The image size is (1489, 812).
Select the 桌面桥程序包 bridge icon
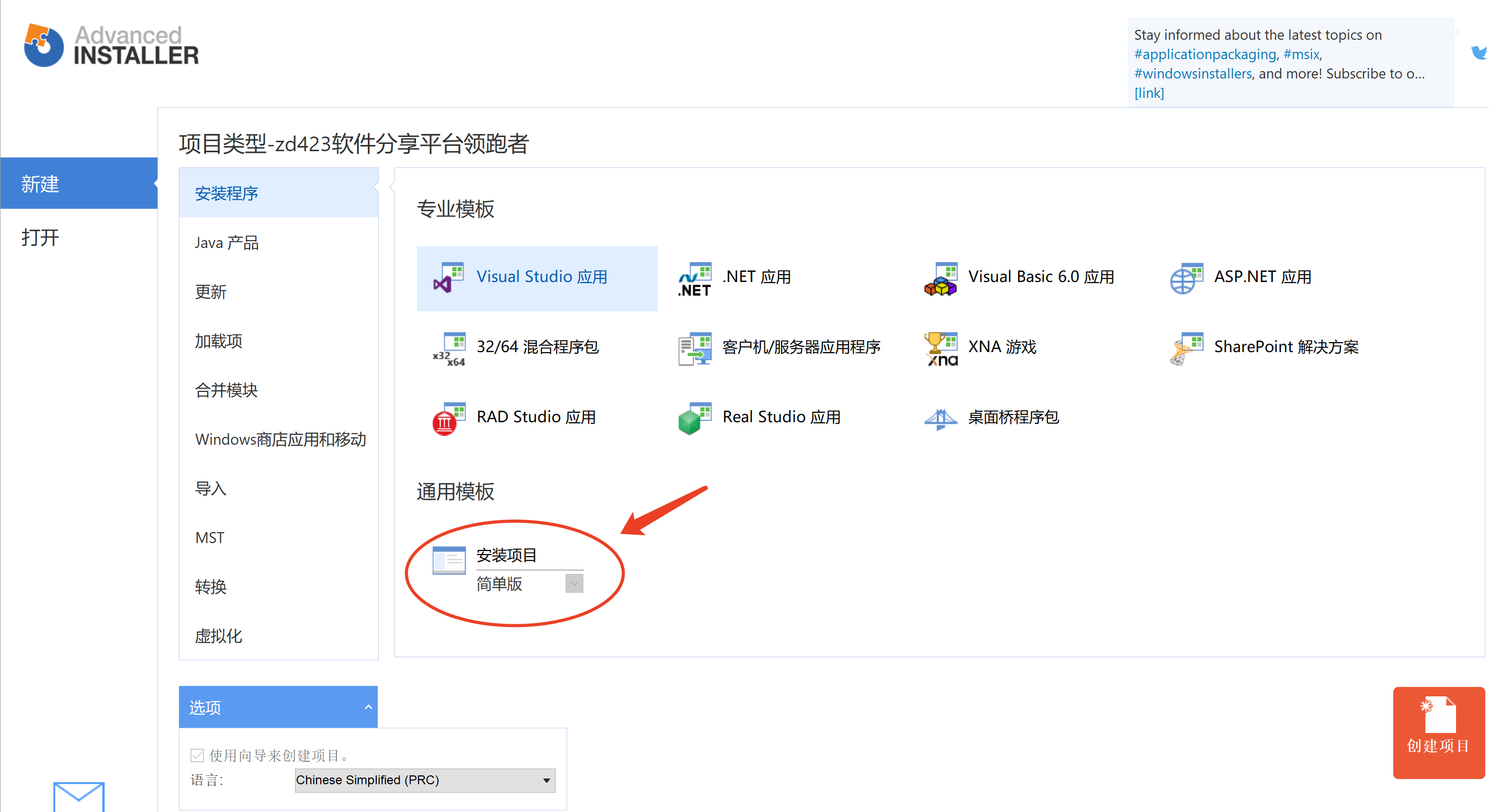(x=941, y=419)
